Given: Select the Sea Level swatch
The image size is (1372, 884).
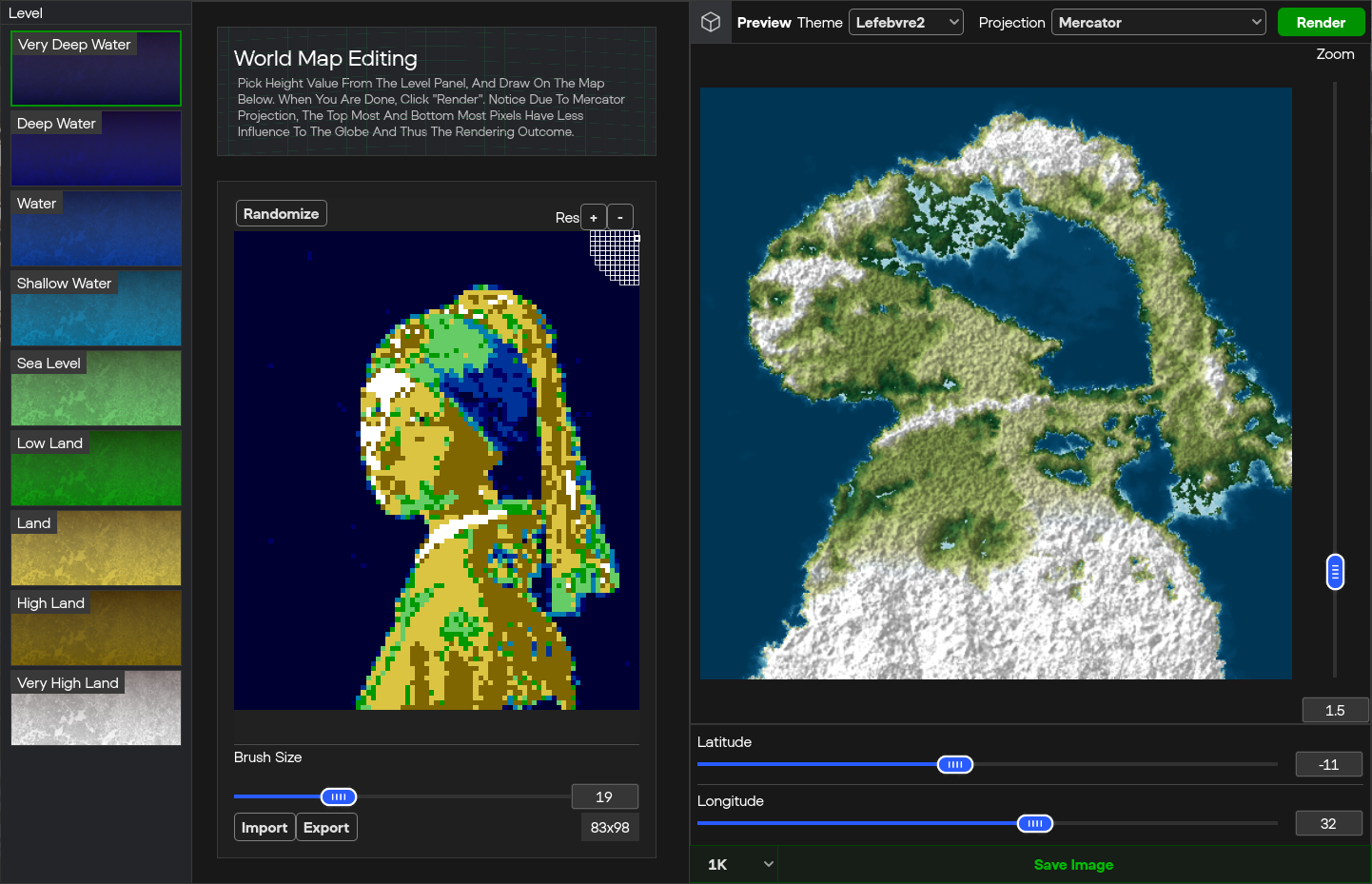Looking at the screenshot, I should coord(96,388).
